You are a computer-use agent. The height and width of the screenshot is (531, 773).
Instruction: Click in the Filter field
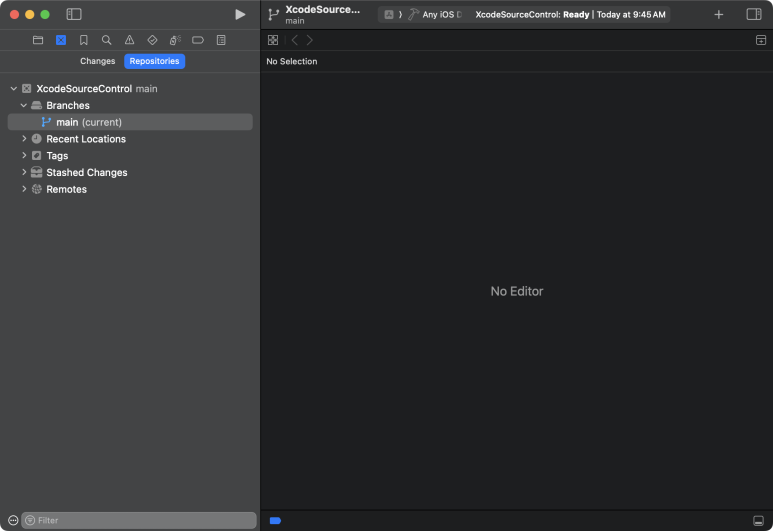(x=139, y=520)
